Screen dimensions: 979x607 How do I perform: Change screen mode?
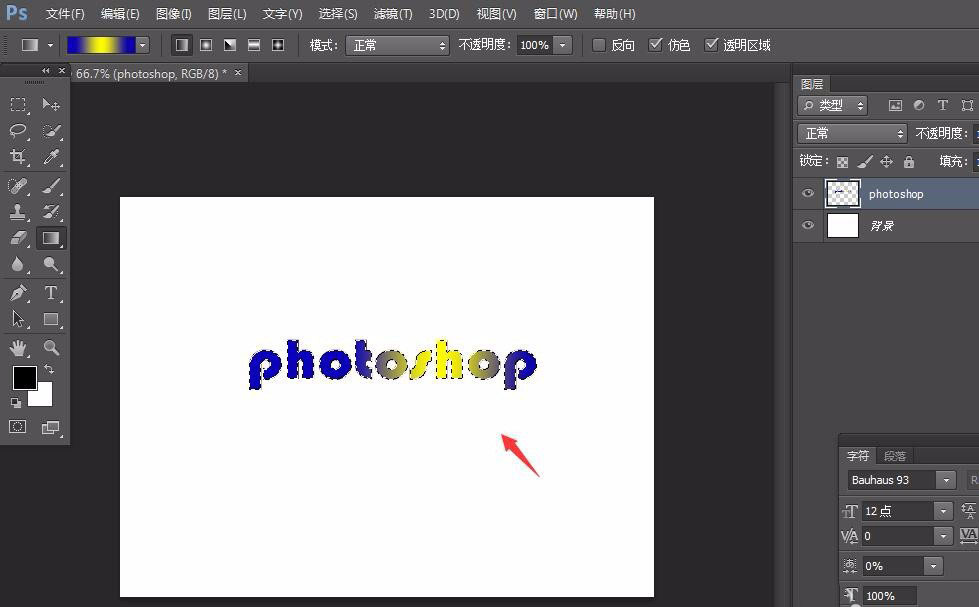51,427
